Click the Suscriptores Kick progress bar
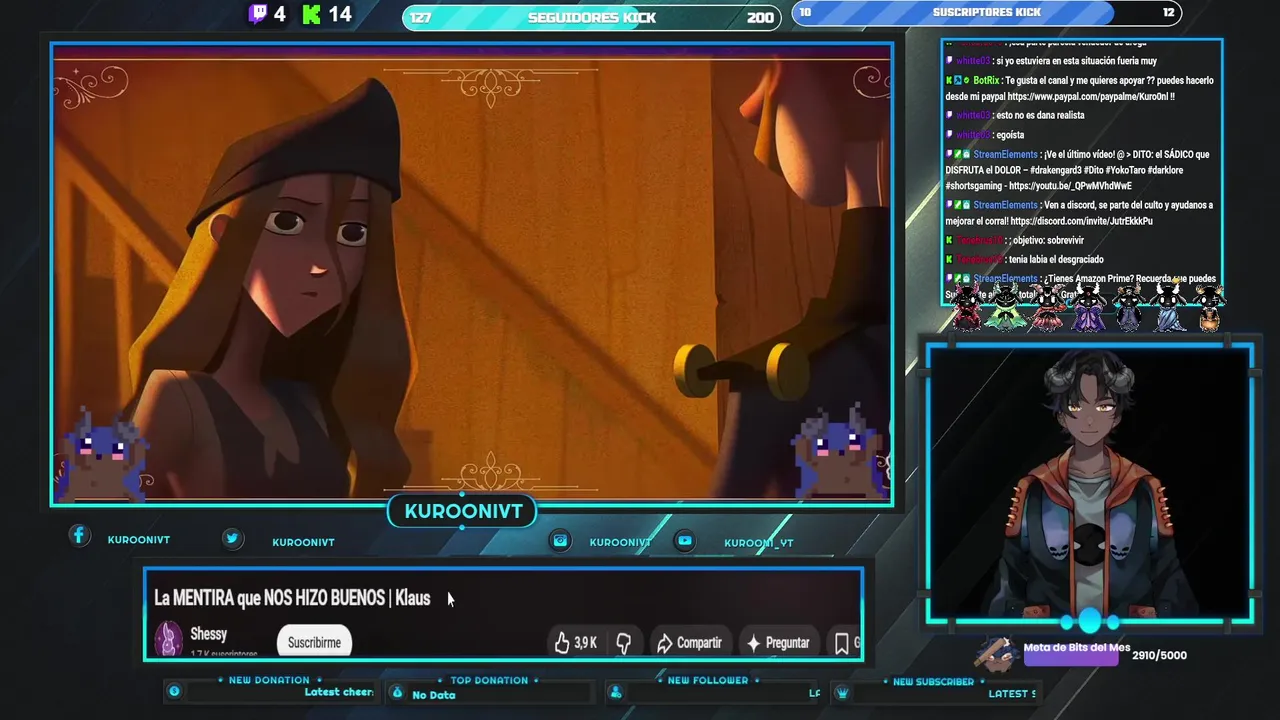Screen dimensions: 1280x720 pyautogui.click(x=987, y=12)
